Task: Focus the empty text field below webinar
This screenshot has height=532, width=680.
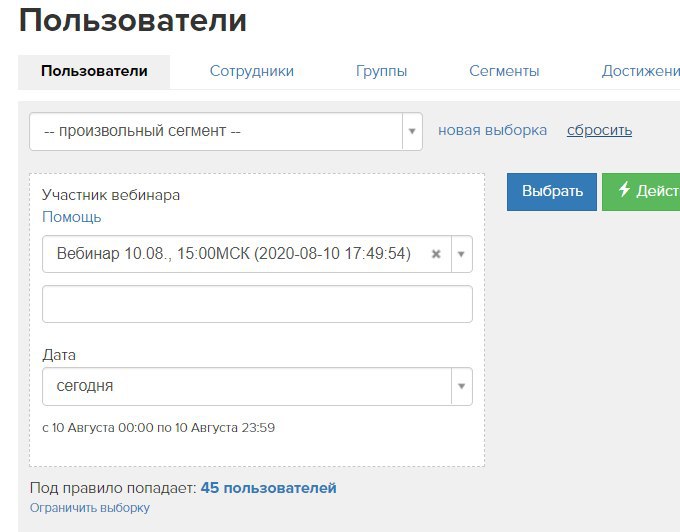Action: 257,304
